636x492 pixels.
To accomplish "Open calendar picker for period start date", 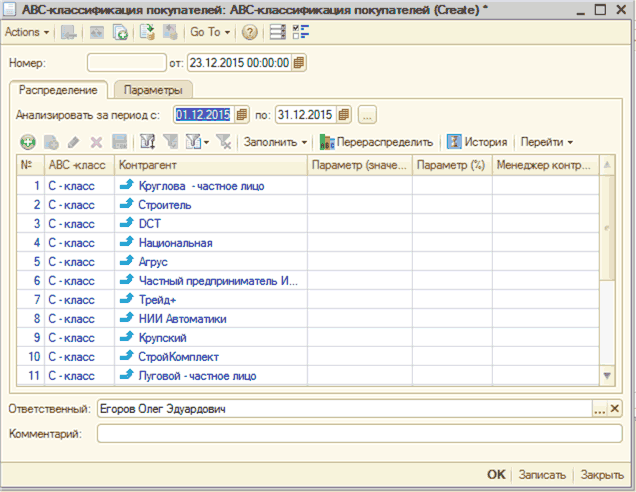I will tap(241, 114).
